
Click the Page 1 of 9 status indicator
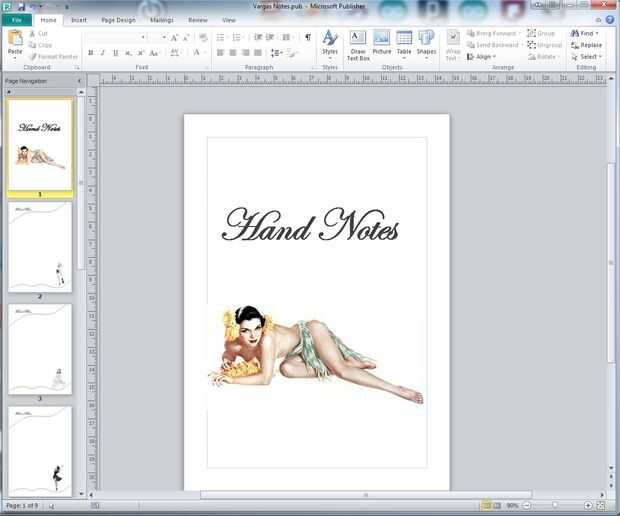pos(22,505)
